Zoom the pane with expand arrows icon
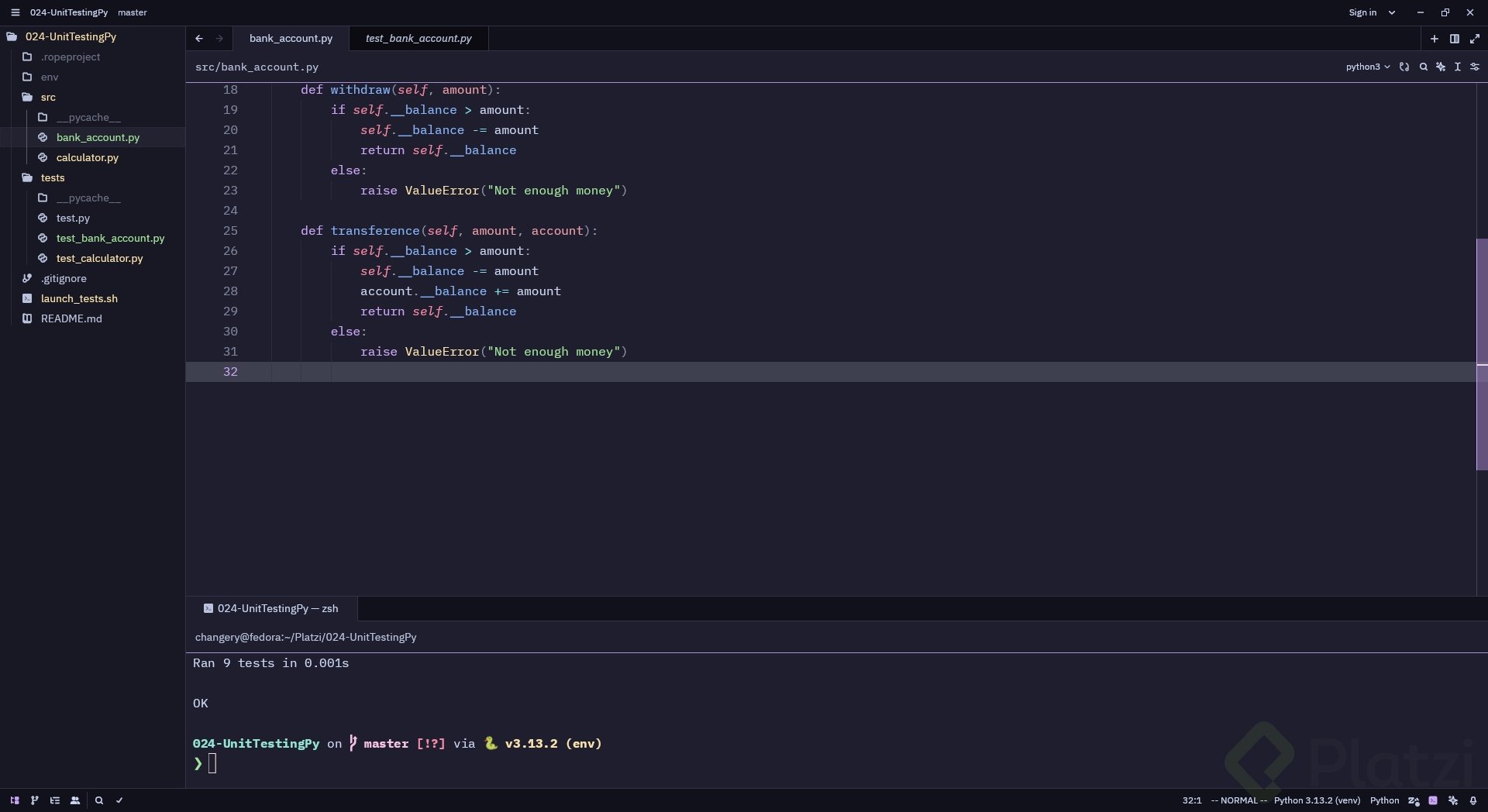The height and width of the screenshot is (812, 1488). click(x=1475, y=39)
